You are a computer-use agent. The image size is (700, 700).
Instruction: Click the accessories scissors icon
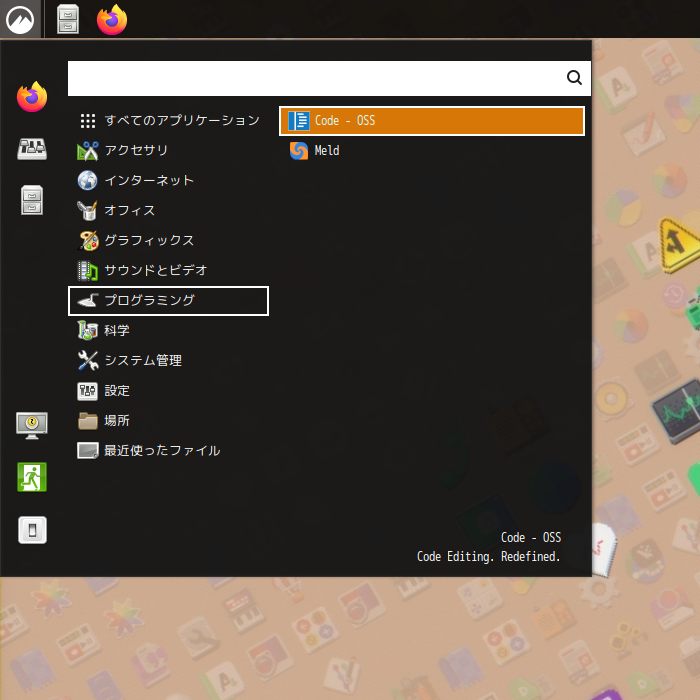(x=88, y=150)
